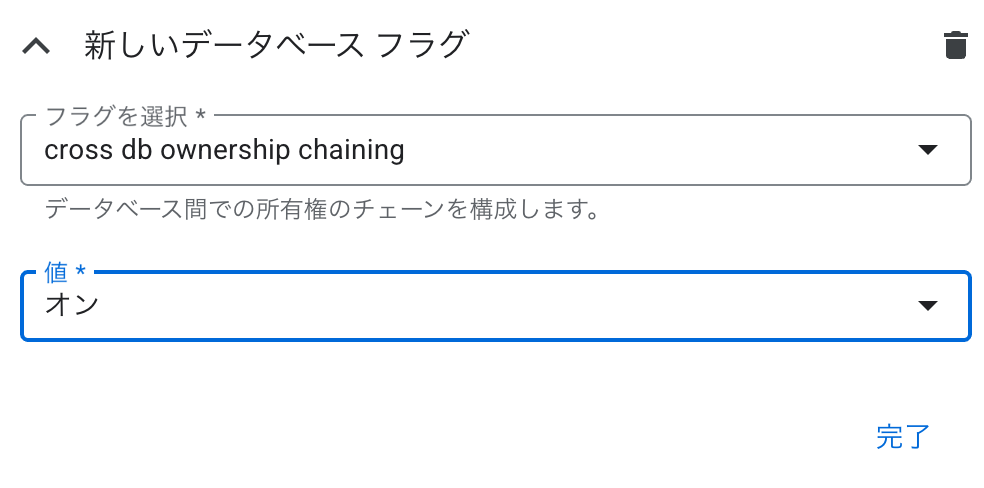This screenshot has width=984, height=488.
Task: Collapse the 新しいデータベース フラグ section chevron
Action: [x=36, y=46]
